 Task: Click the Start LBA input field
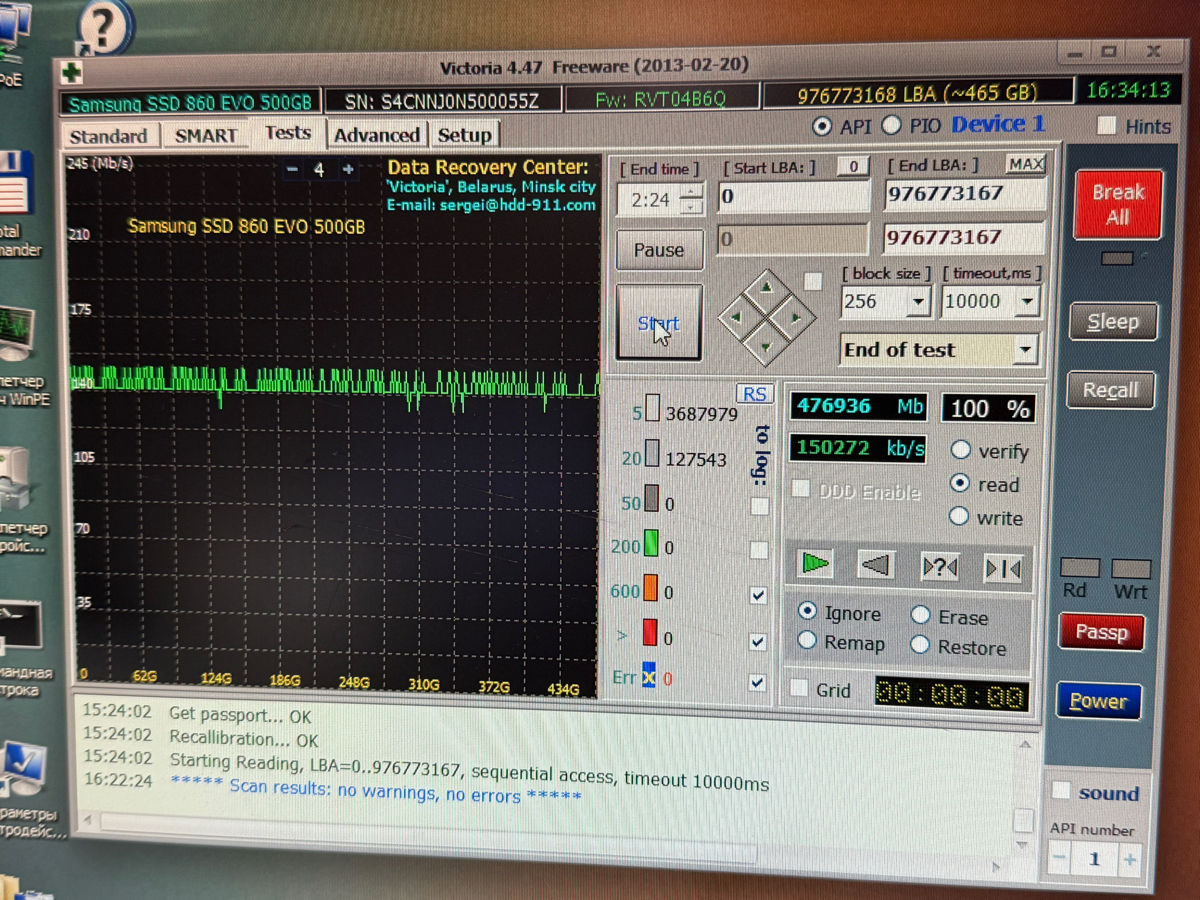coord(793,196)
